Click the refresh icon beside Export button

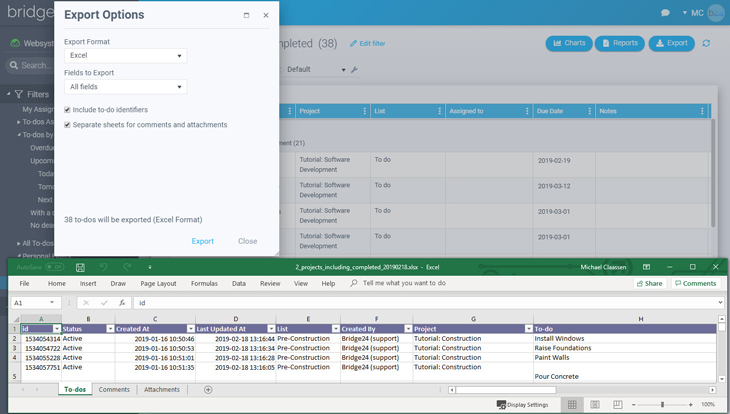click(706, 43)
